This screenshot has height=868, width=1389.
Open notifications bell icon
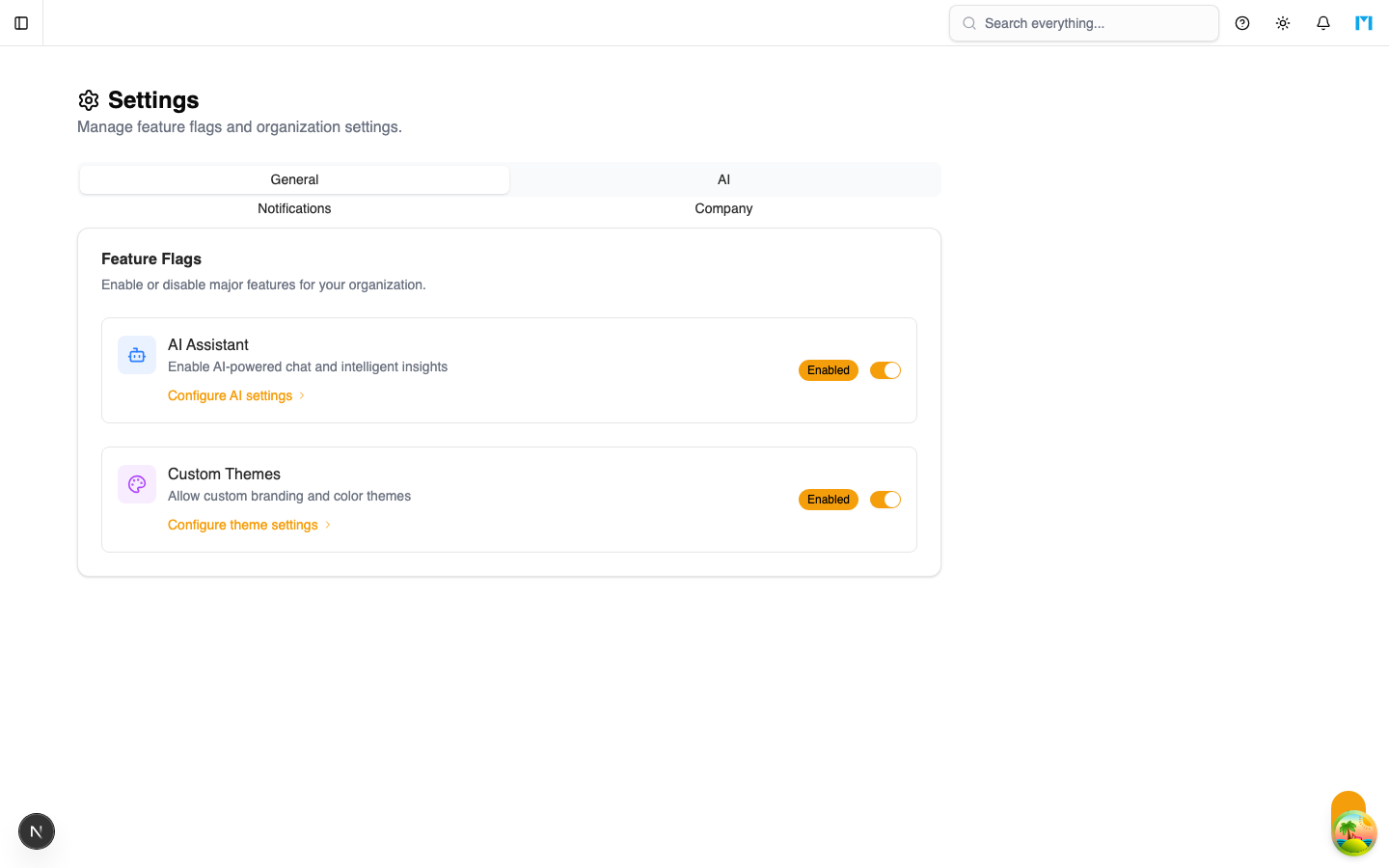[1323, 23]
